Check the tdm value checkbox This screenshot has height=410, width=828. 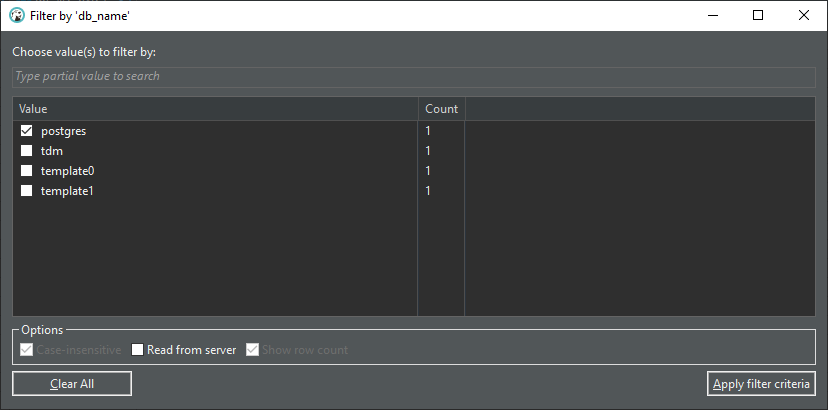[26, 151]
